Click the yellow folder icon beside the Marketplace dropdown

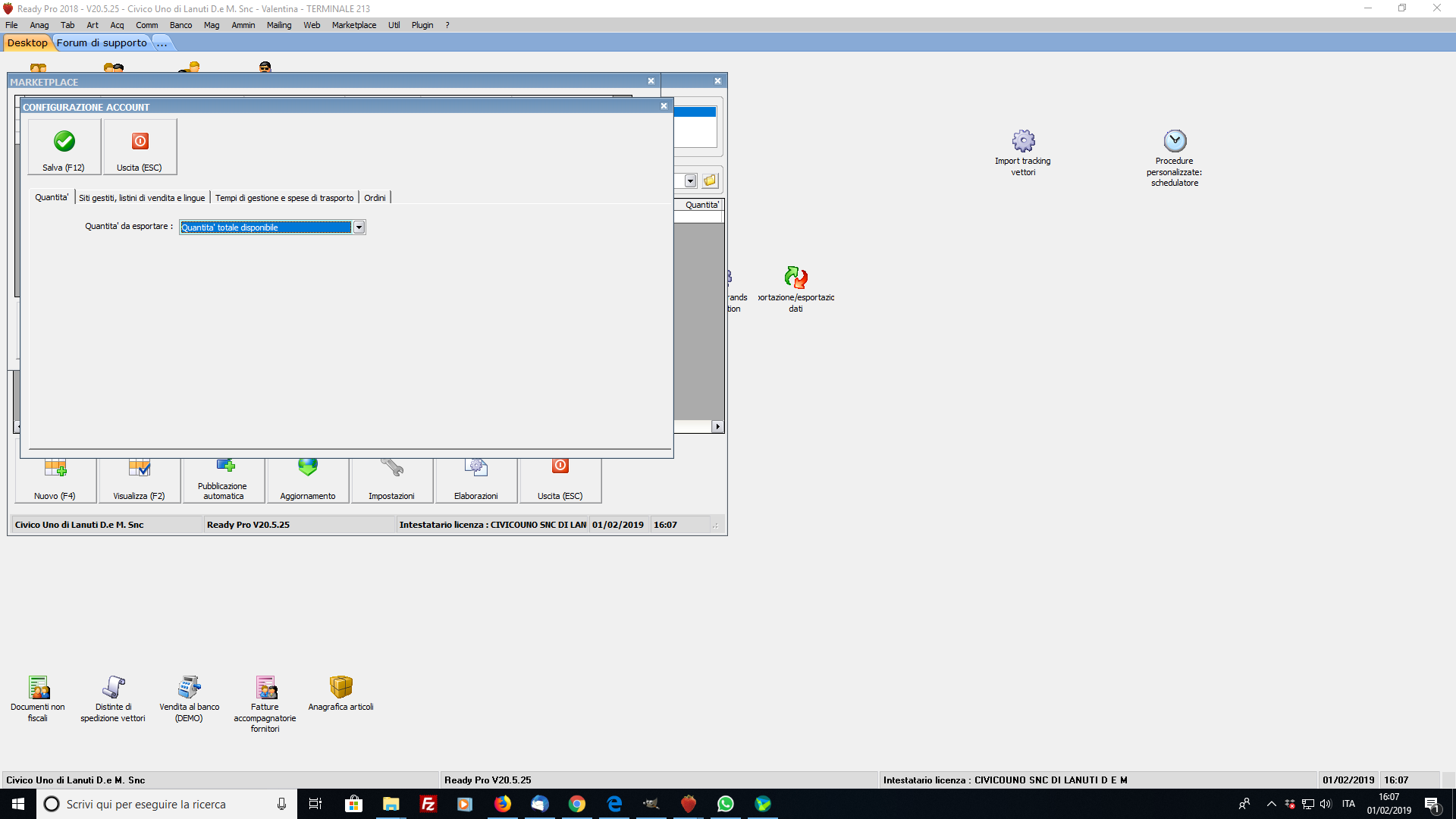[710, 180]
